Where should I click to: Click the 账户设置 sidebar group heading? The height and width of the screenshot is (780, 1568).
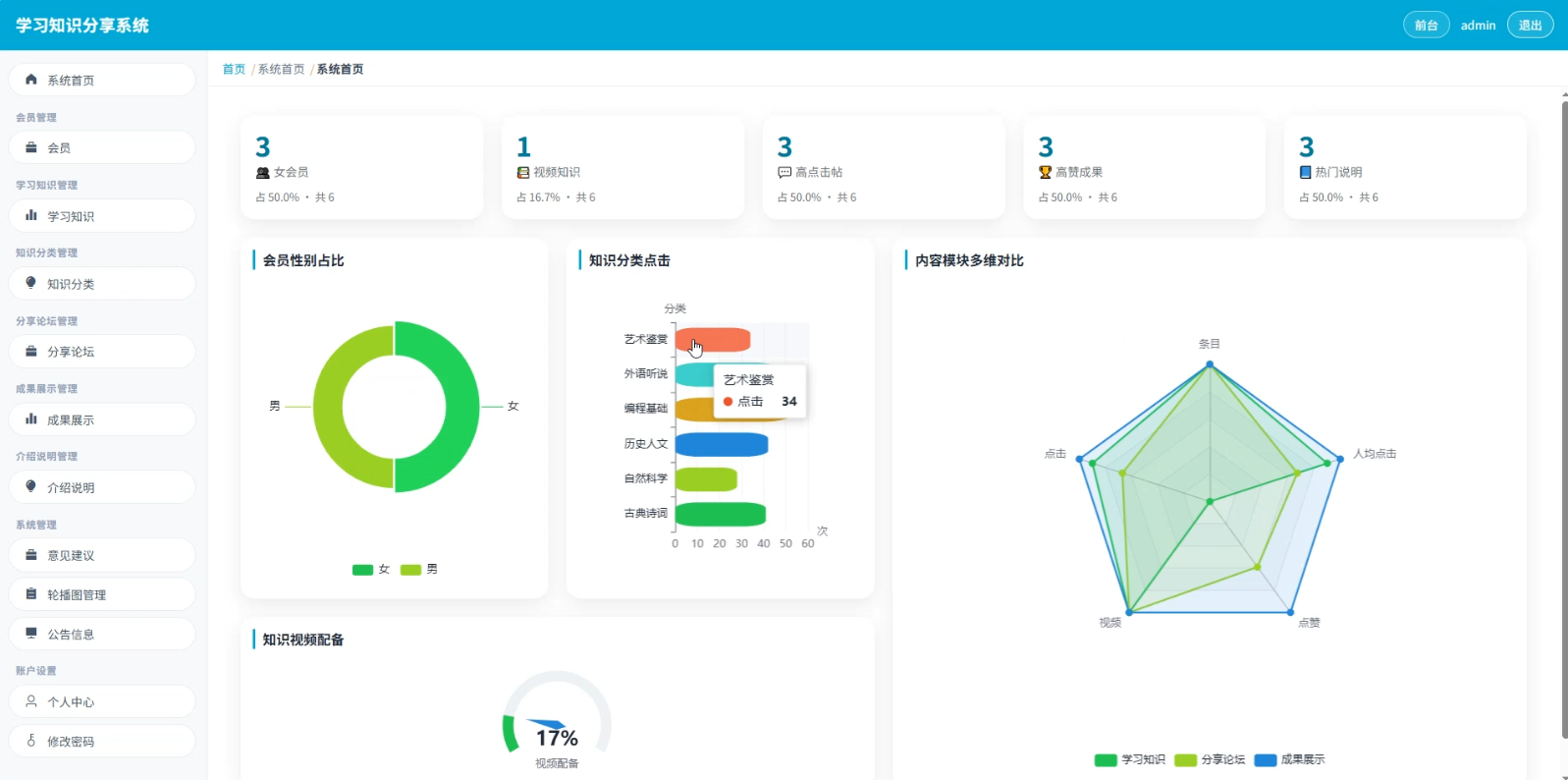pyautogui.click(x=36, y=671)
